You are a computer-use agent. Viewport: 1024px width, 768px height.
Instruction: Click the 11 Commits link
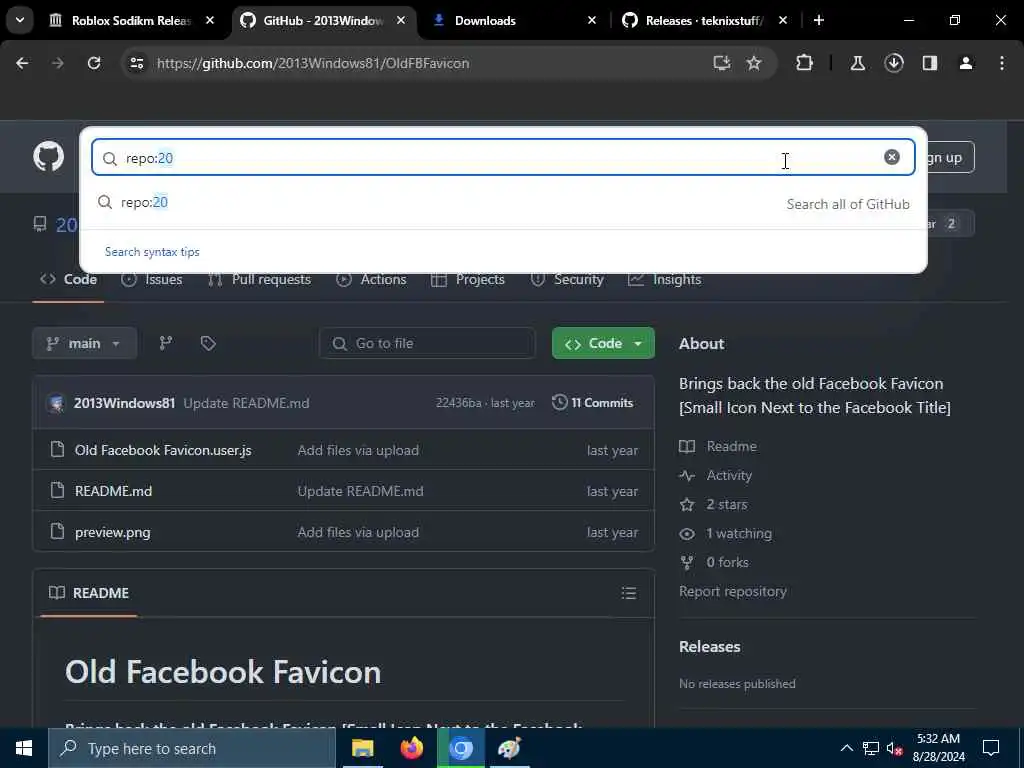(x=592, y=403)
